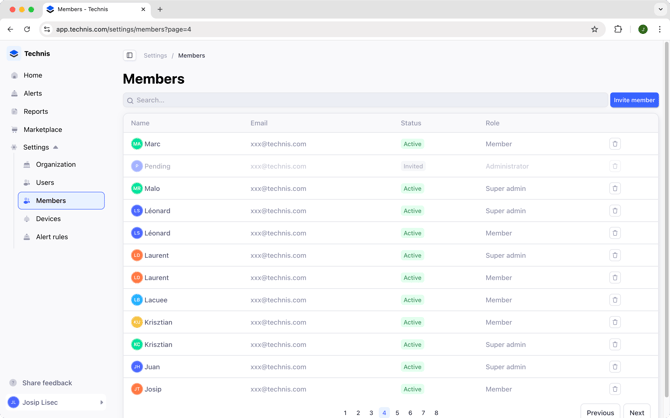Click trash icon in Malo row
This screenshot has width=670, height=418.
tap(615, 188)
